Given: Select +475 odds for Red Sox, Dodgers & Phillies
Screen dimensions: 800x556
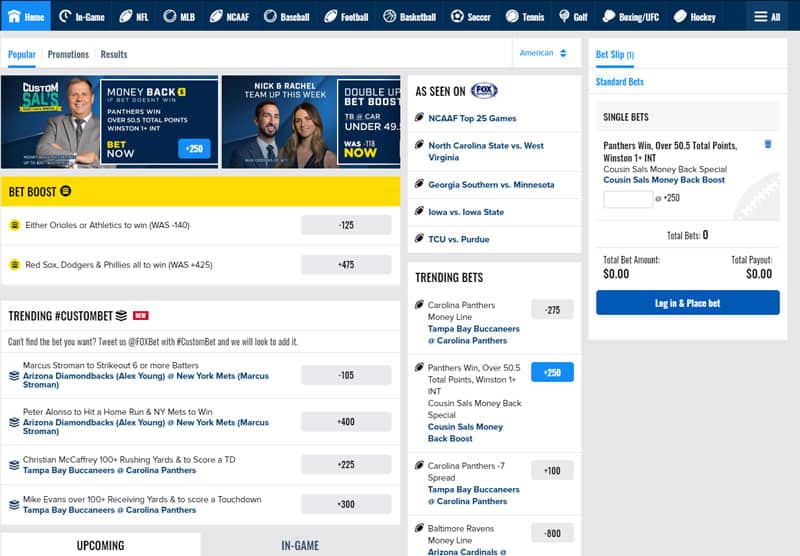Looking at the screenshot, I should tap(346, 265).
